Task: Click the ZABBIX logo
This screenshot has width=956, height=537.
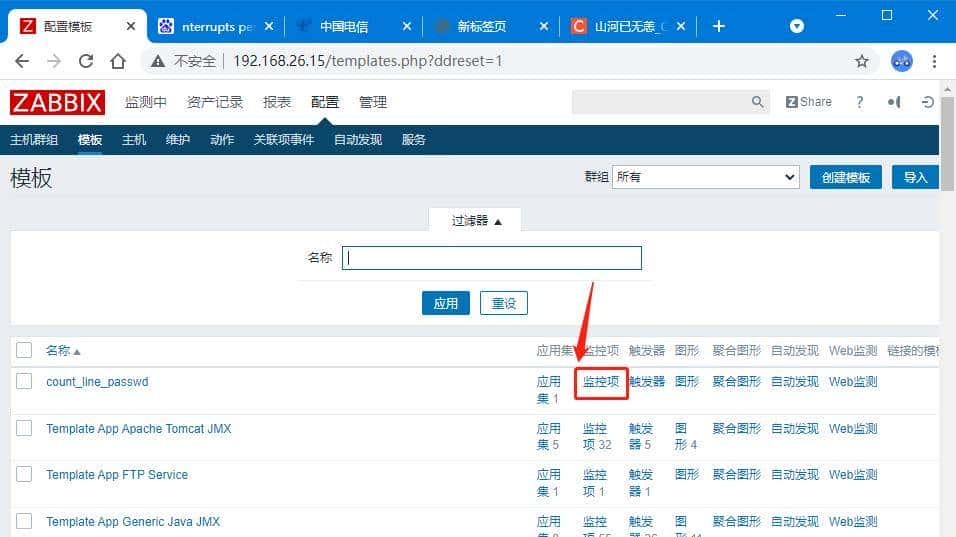Action: pos(57,102)
